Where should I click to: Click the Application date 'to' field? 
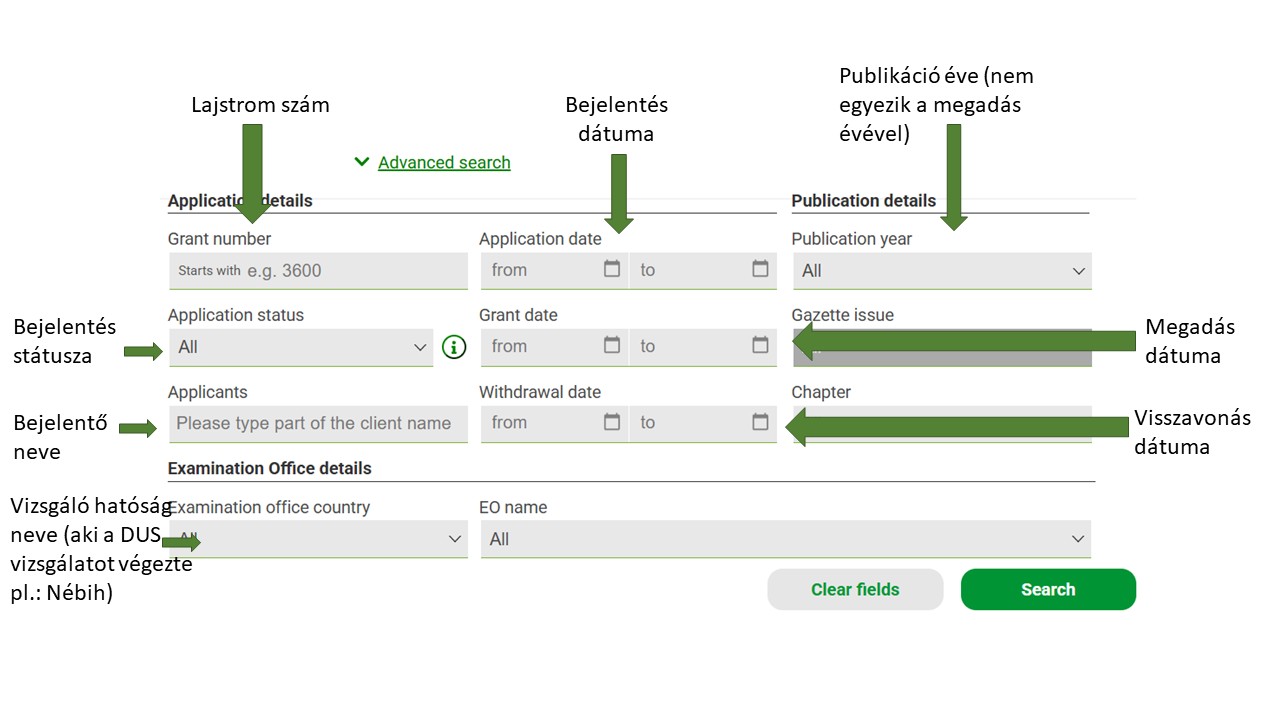(703, 270)
